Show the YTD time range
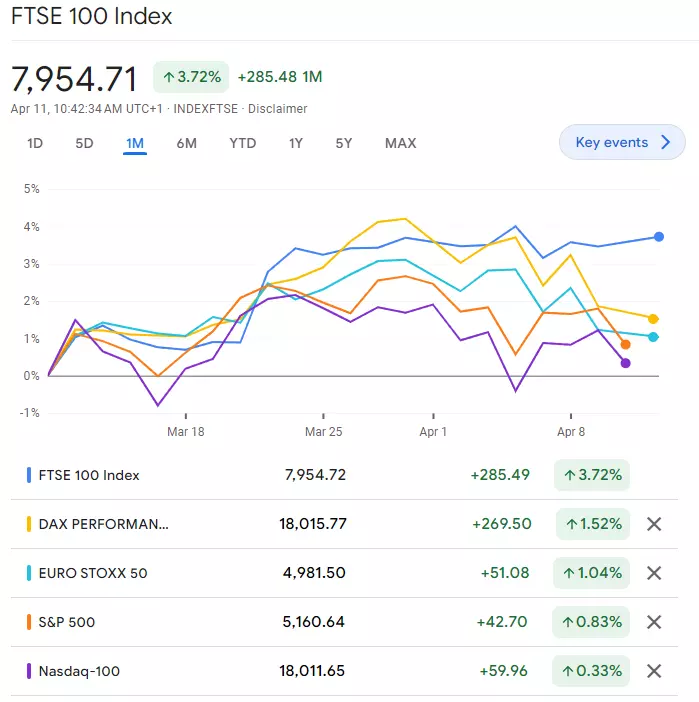The height and width of the screenshot is (702, 699). coord(243,143)
